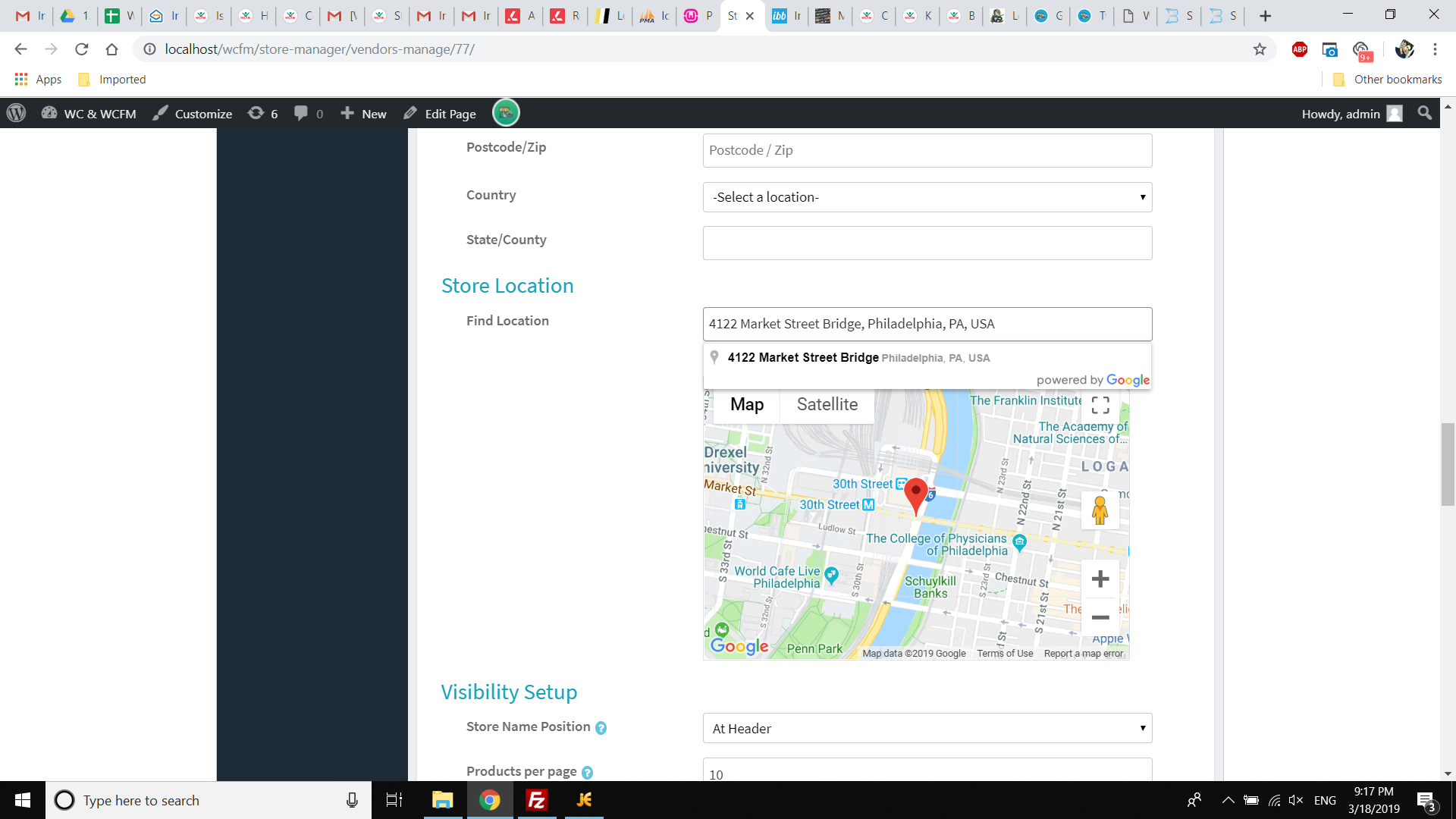Focus the State/County input field

(927, 243)
